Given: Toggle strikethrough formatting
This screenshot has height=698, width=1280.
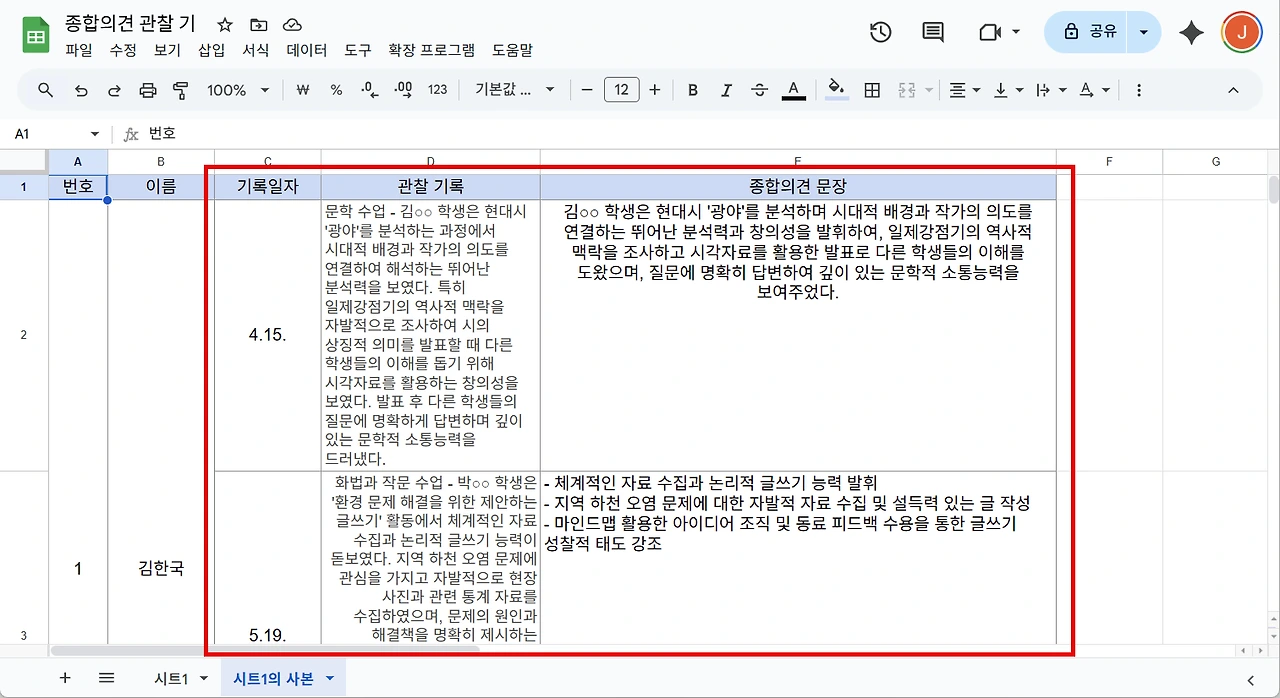Looking at the screenshot, I should (x=760, y=90).
